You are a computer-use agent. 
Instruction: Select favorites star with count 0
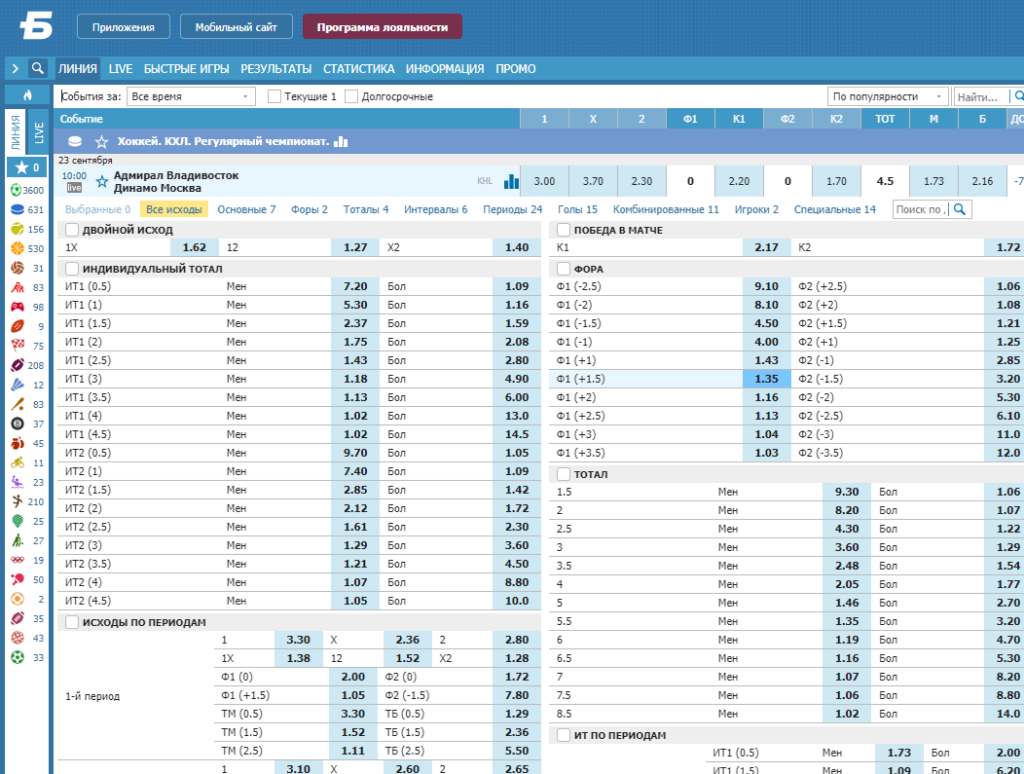pos(27,167)
